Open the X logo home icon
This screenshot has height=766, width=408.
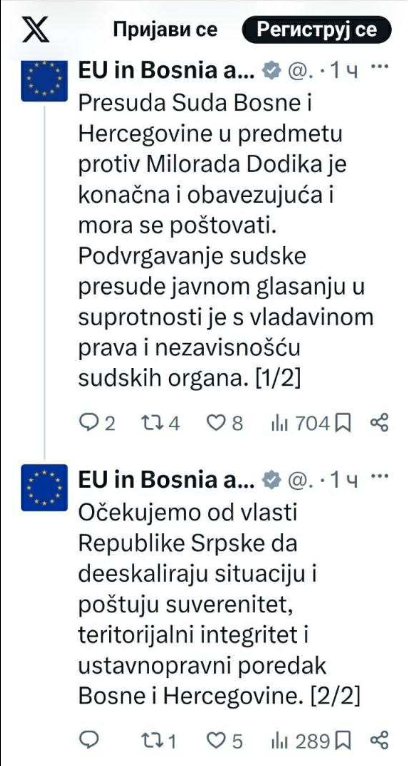click(36, 29)
